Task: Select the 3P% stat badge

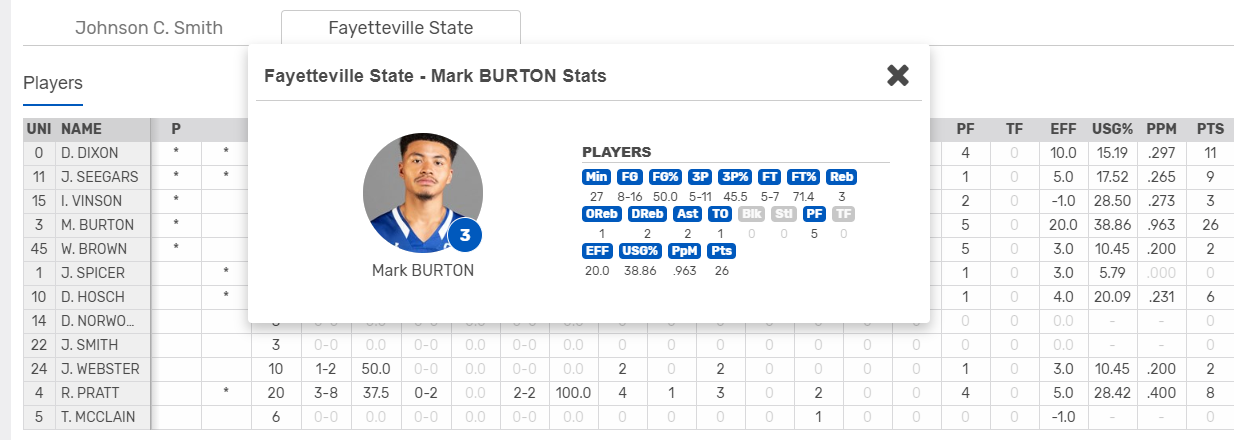Action: pyautogui.click(x=734, y=177)
